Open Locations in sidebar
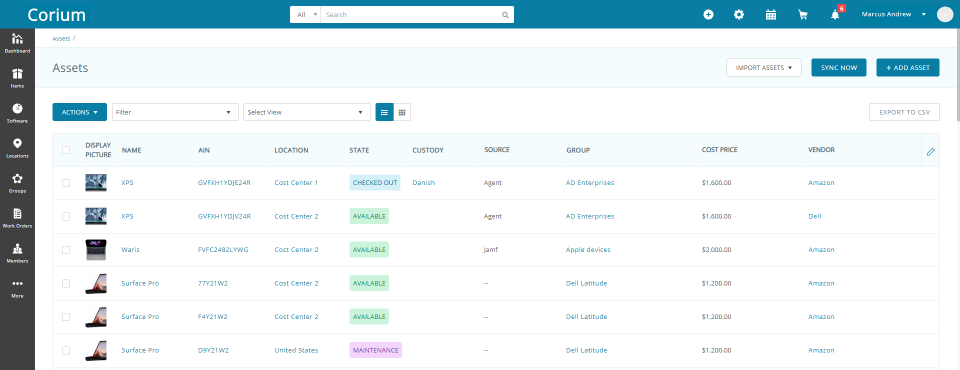 coord(17,148)
